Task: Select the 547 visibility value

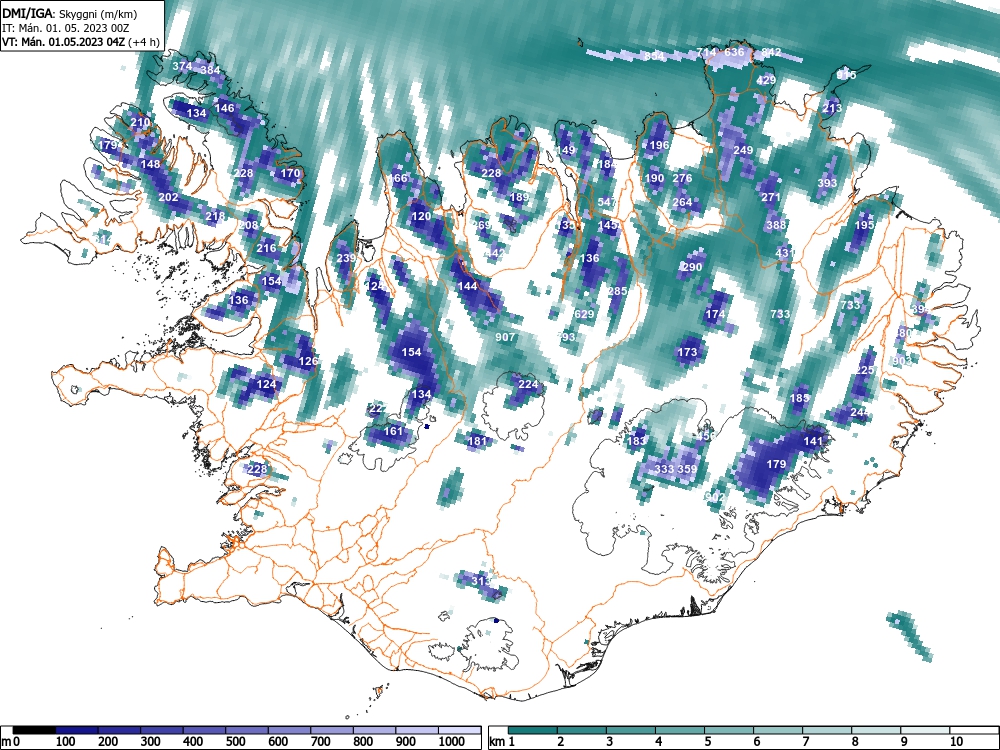Action: (x=607, y=202)
